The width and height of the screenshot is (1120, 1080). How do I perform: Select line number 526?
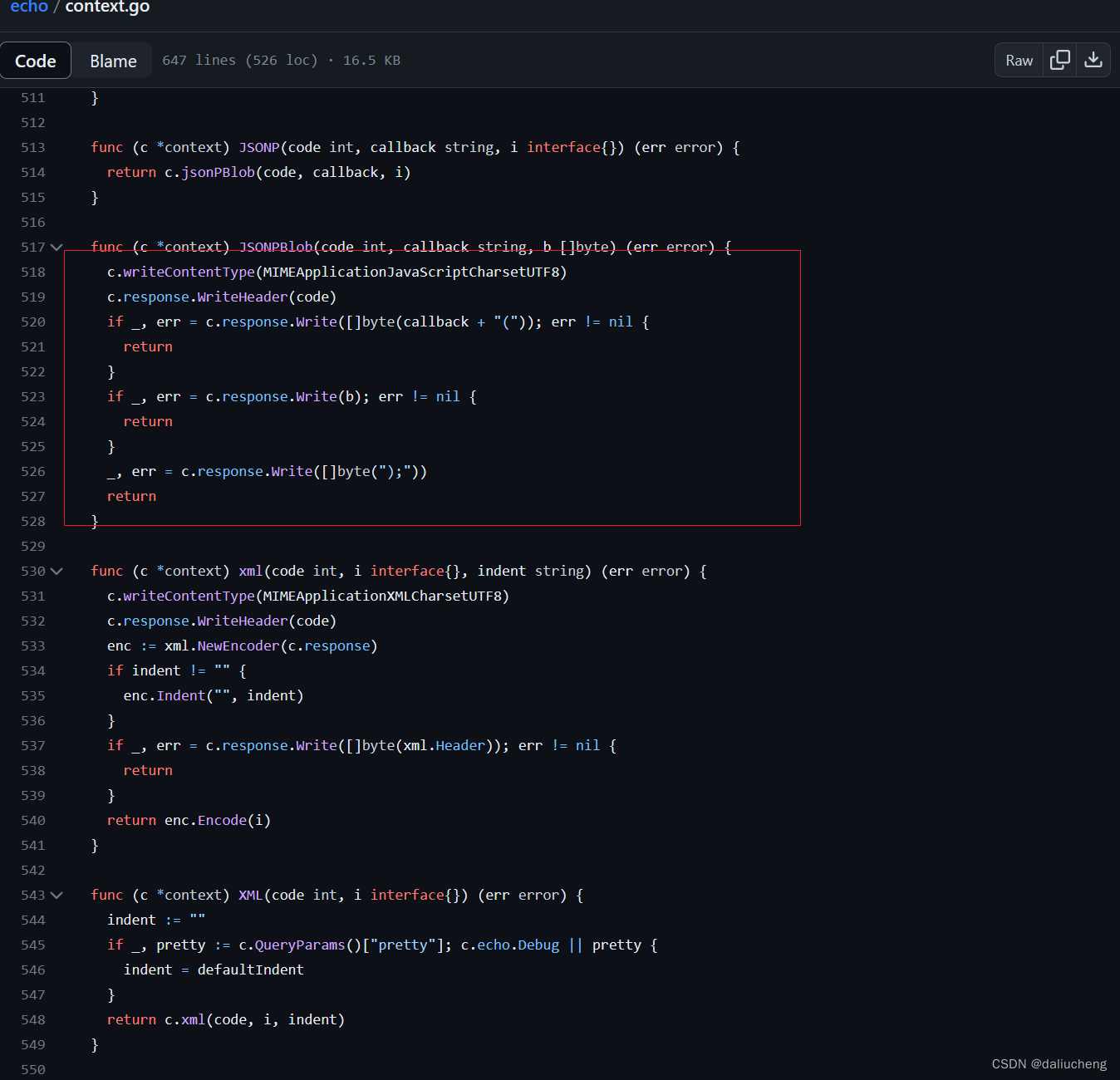[x=33, y=471]
